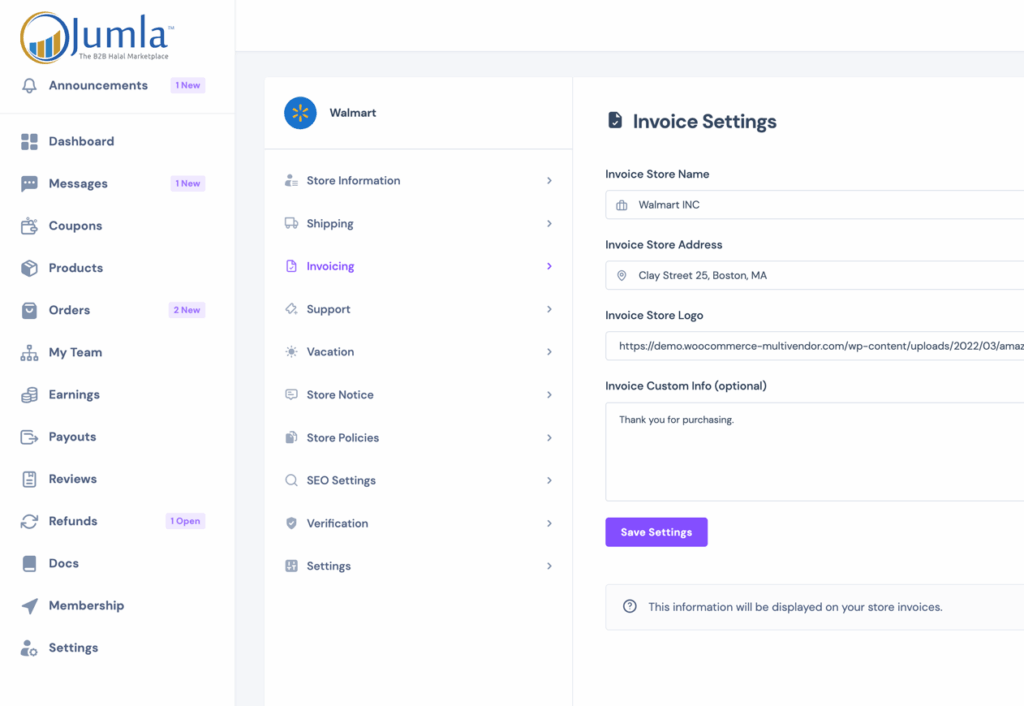
Task: Open Messages via the chat bubble icon
Action: click(x=29, y=184)
